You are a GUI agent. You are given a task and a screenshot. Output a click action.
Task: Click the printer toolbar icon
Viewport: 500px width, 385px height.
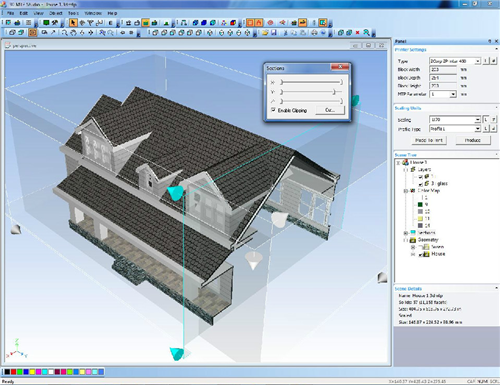[x=314, y=33]
